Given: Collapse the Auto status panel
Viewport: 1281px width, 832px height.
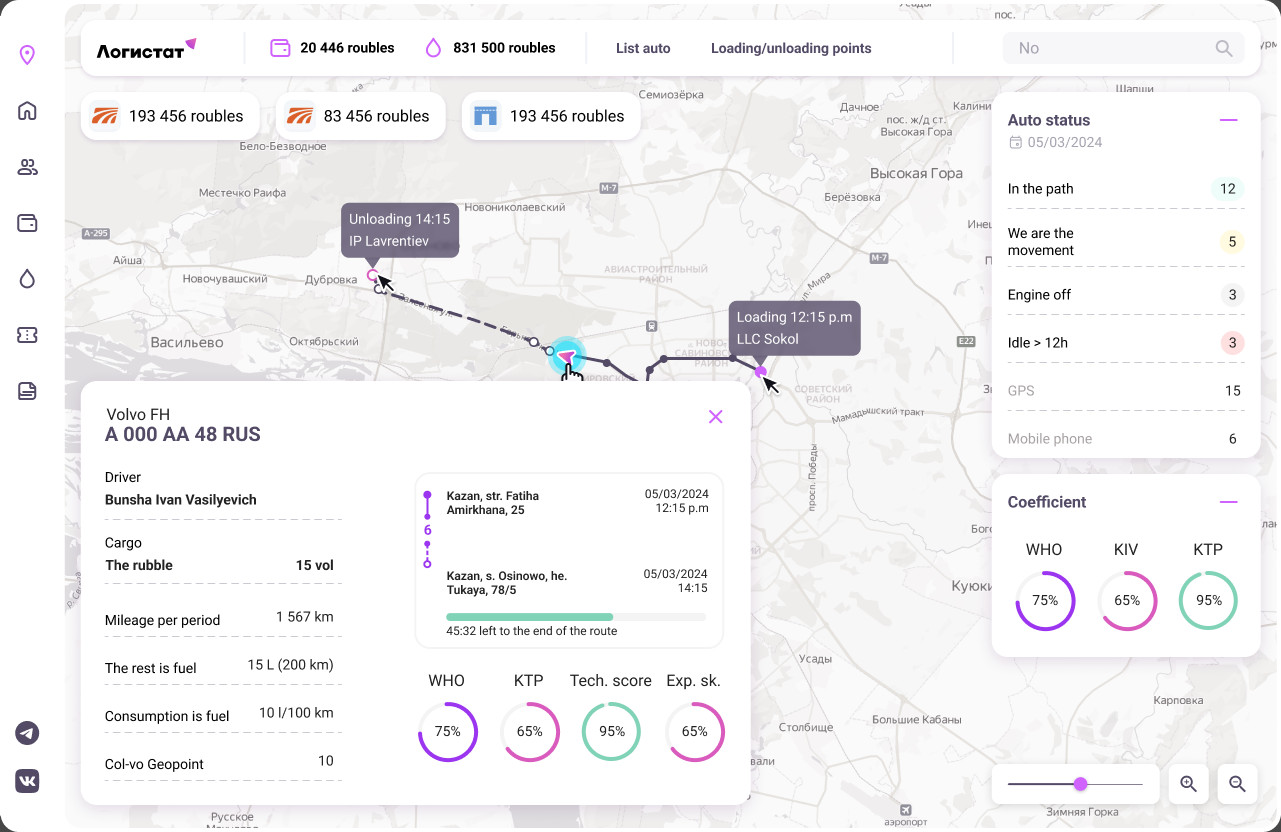Looking at the screenshot, I should click(x=1229, y=120).
